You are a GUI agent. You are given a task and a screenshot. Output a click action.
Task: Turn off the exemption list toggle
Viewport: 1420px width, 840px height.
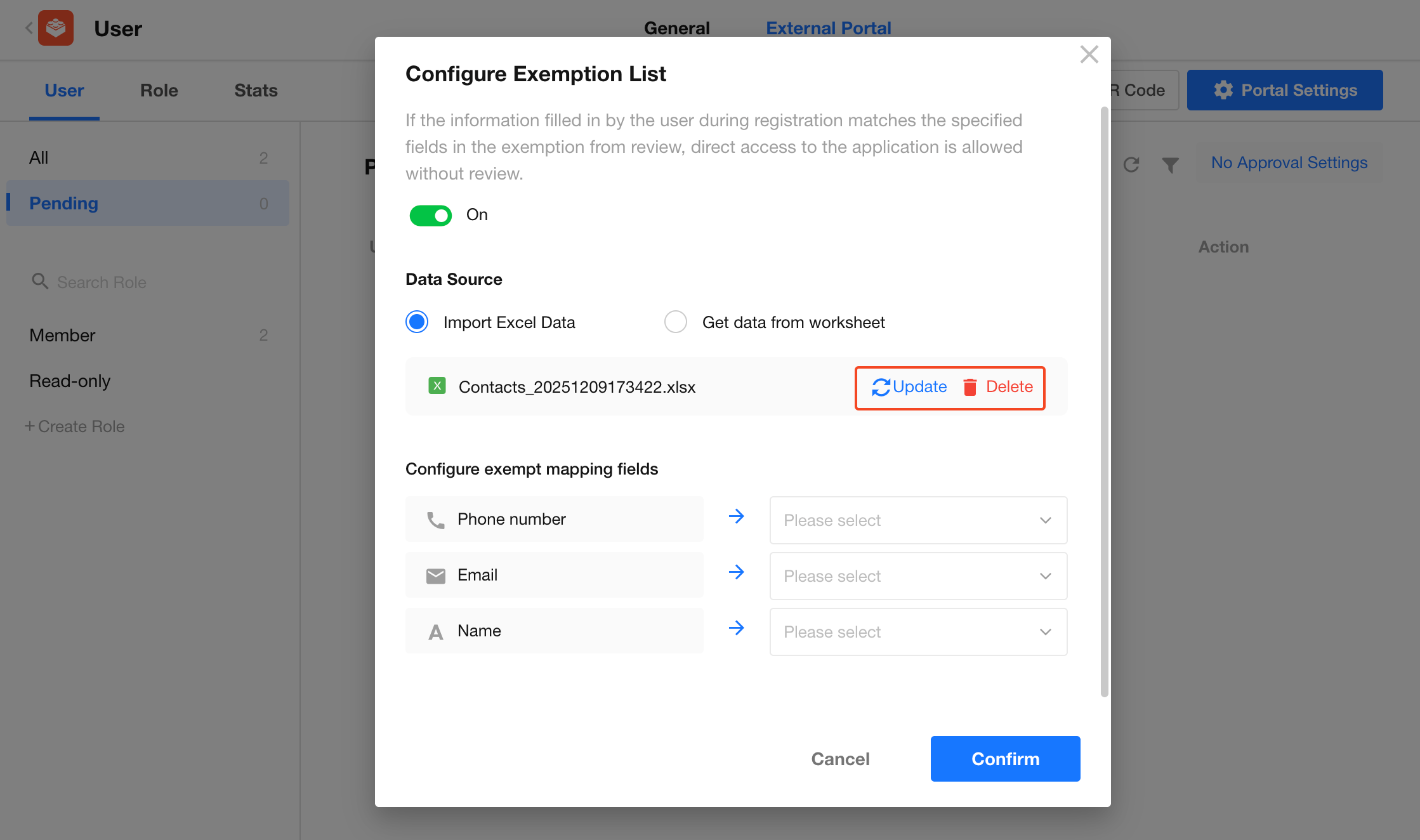430,215
